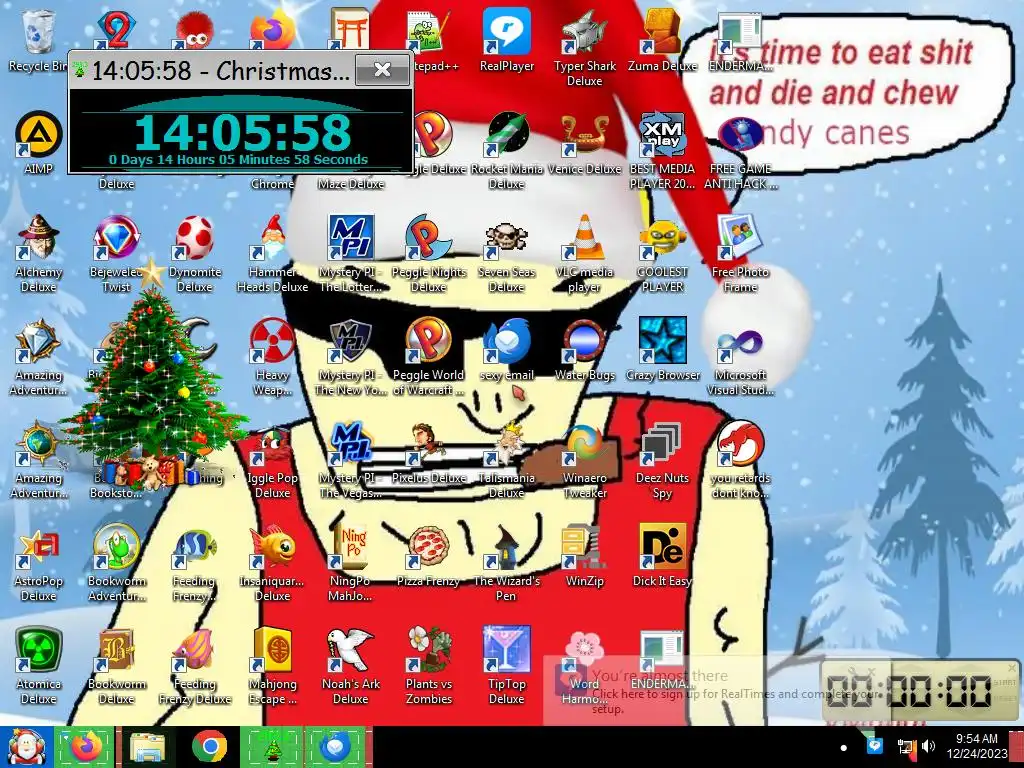Click the 14:05:58 countdown display
This screenshot has width=1024, height=768.
tap(242, 132)
